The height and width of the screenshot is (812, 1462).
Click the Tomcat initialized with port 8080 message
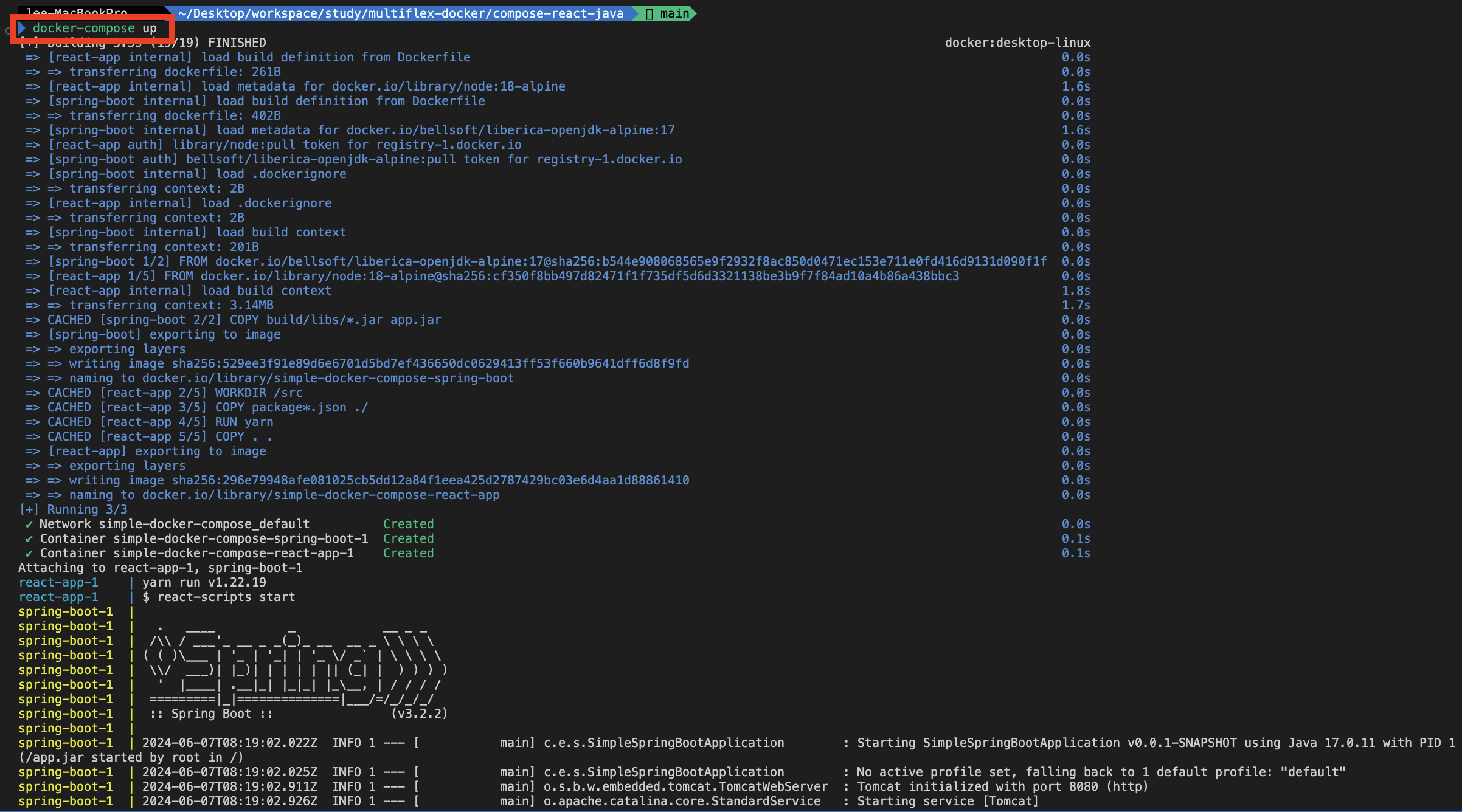(x=1002, y=786)
